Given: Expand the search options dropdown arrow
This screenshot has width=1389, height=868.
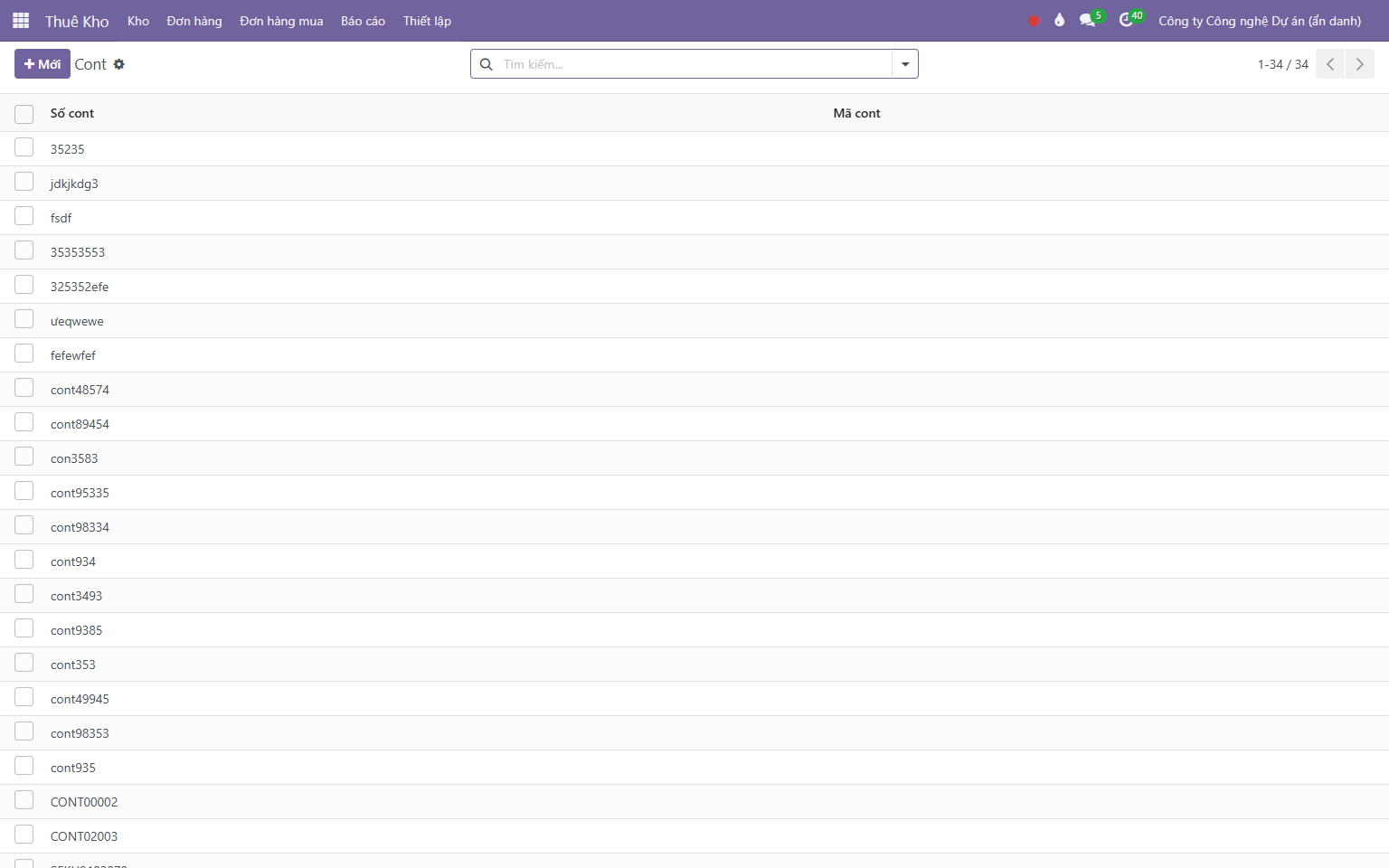Looking at the screenshot, I should pyautogui.click(x=905, y=64).
